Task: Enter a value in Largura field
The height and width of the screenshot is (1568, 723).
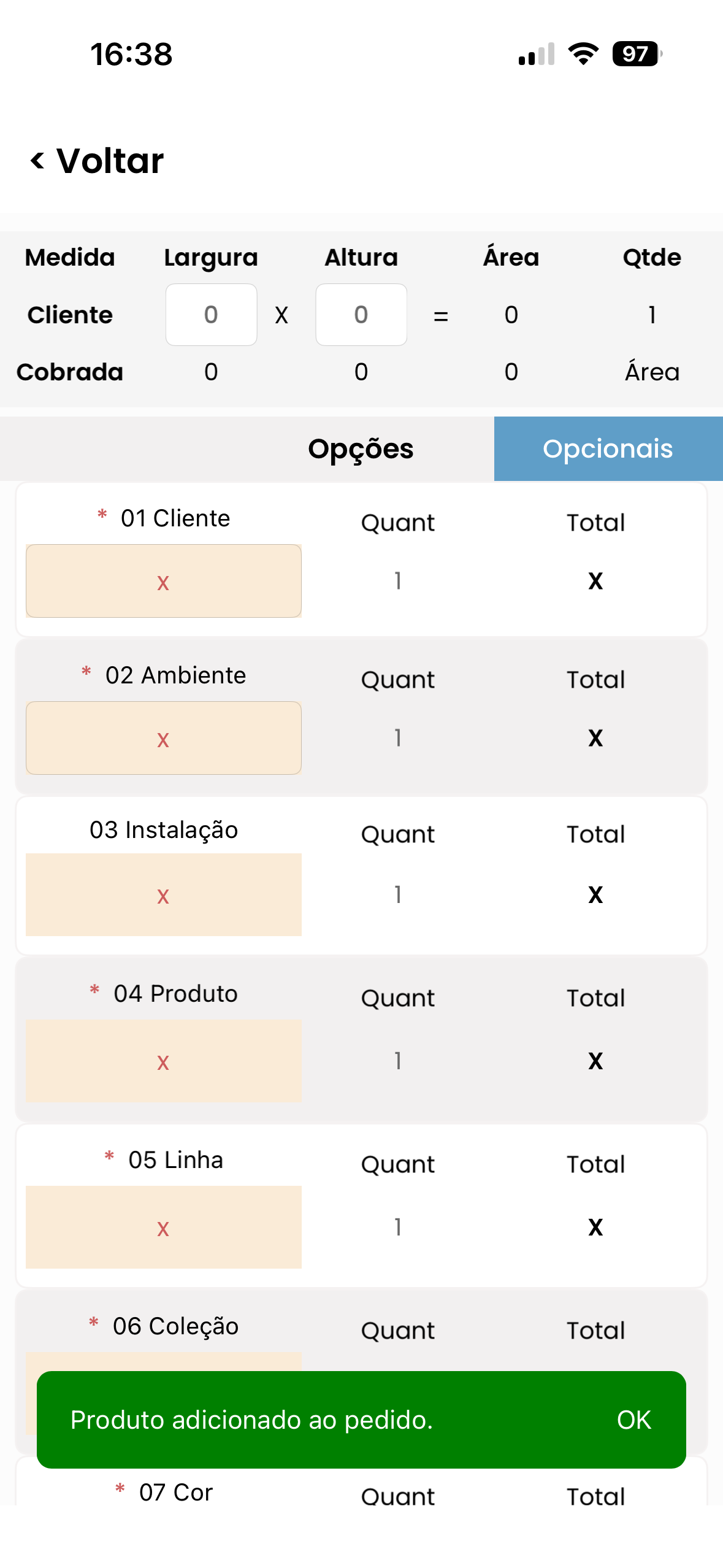Action: (211, 315)
